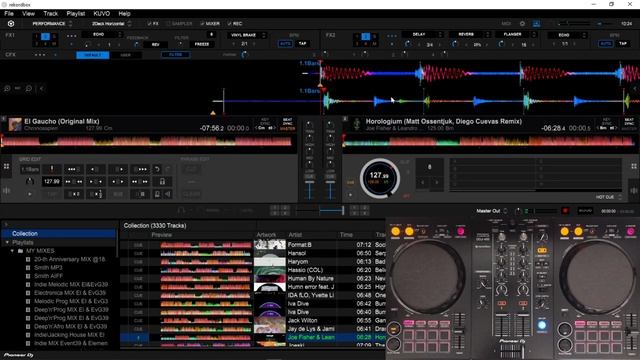
Task: Select the CFX DEFAULT bank
Action: [x=93, y=55]
